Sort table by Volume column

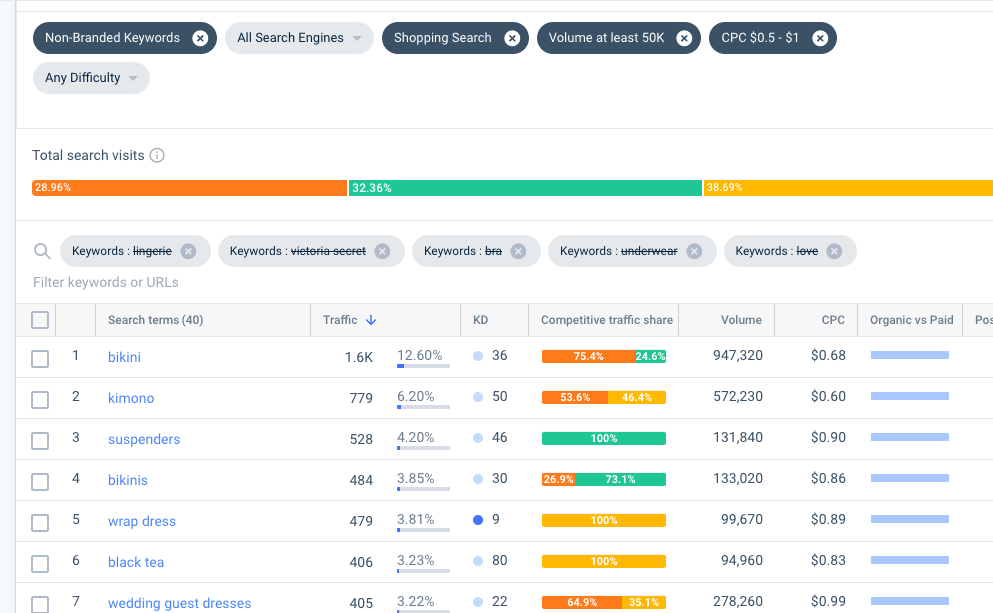[741, 320]
